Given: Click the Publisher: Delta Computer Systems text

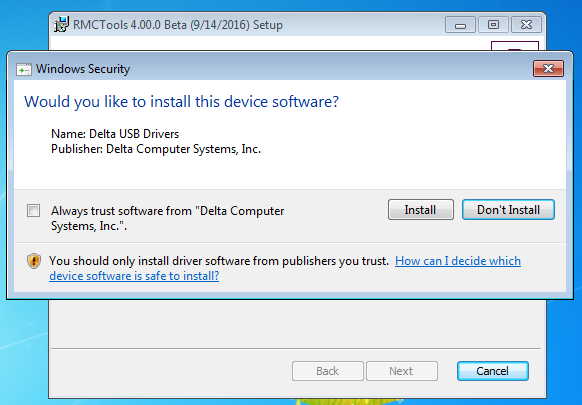Looking at the screenshot, I should pyautogui.click(x=156, y=149).
